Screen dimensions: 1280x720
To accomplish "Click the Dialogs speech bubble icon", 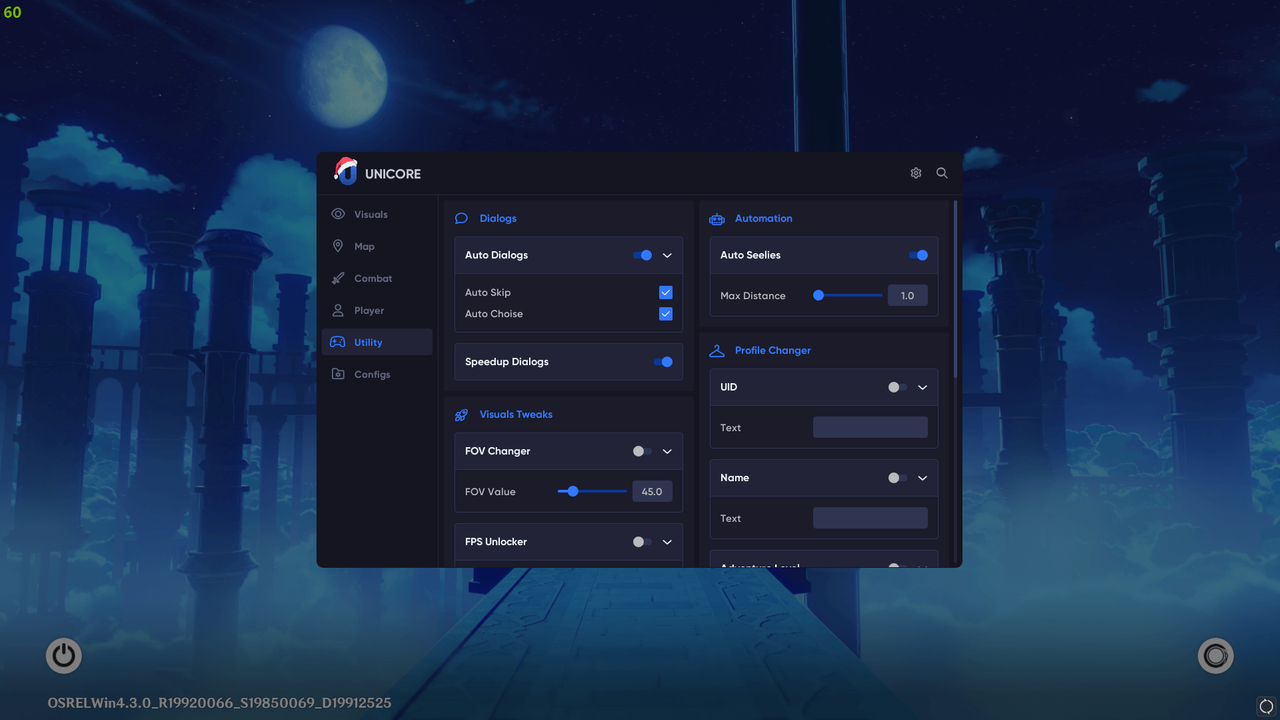I will [461, 218].
